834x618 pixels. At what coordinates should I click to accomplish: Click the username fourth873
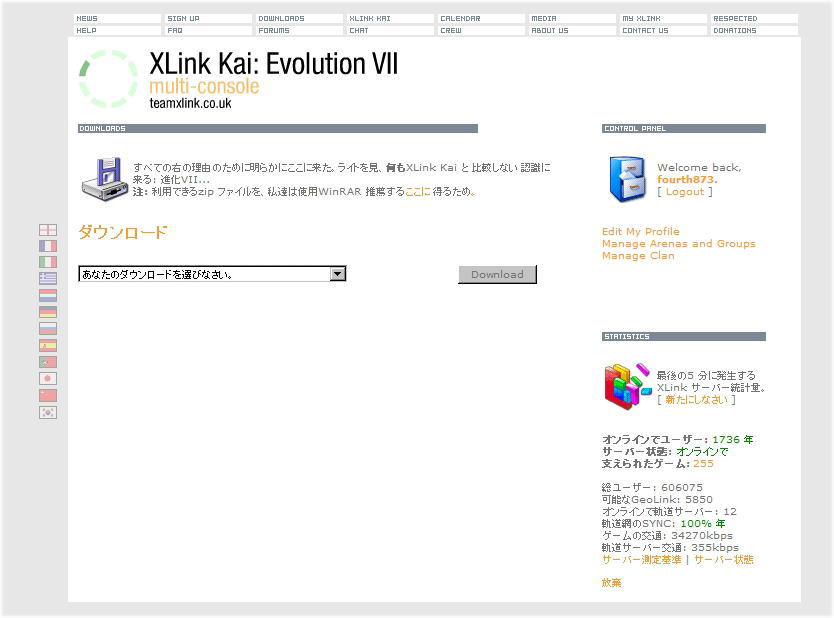pos(687,180)
